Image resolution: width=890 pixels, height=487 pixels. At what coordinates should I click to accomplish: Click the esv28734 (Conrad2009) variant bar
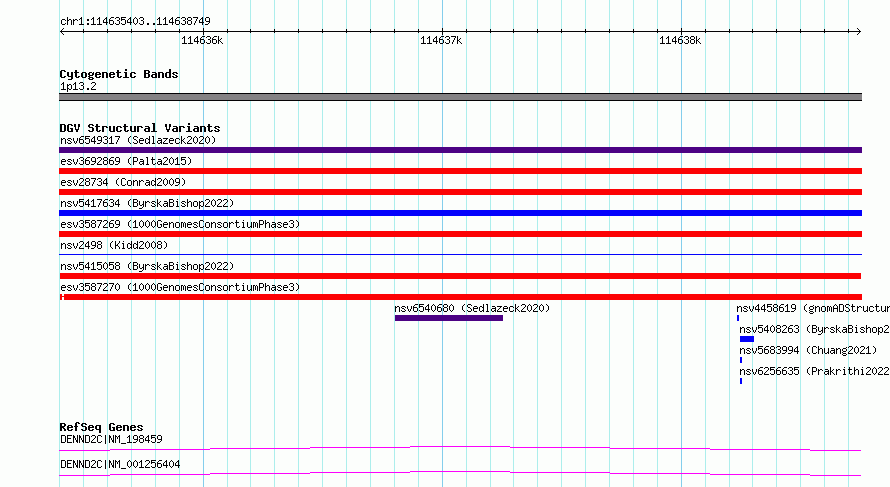[460, 192]
